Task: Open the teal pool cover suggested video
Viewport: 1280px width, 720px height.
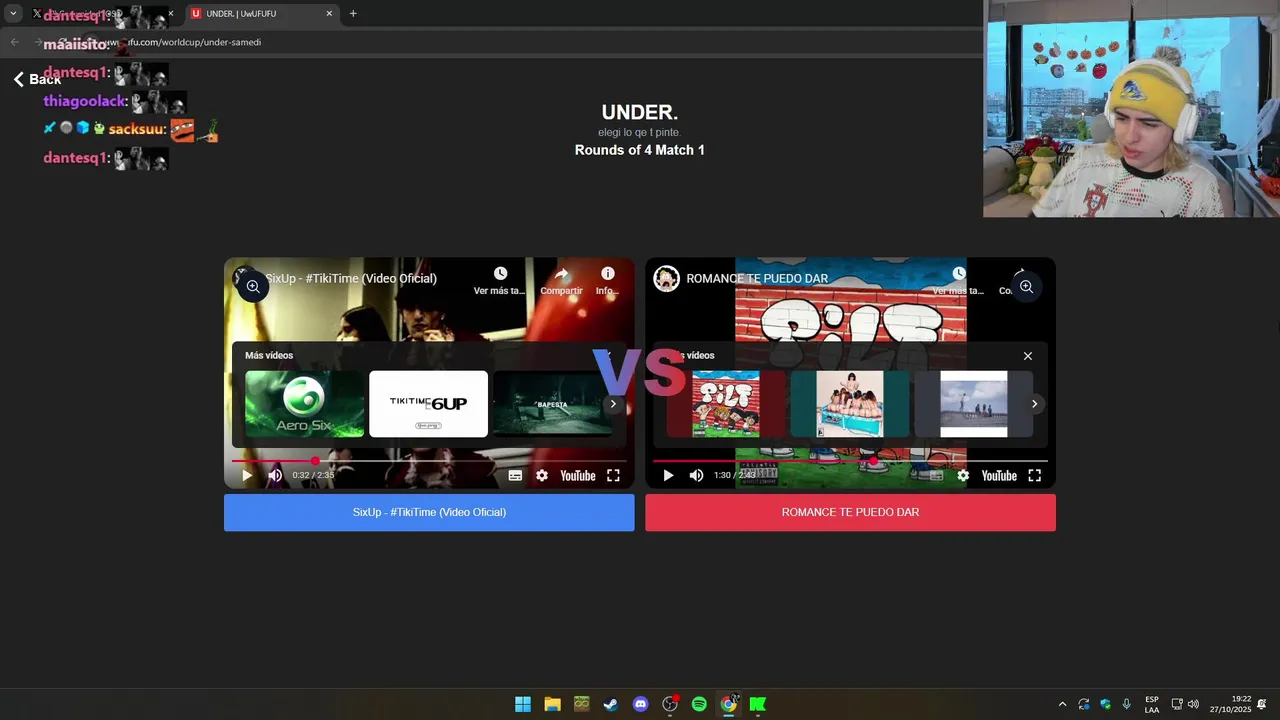Action: pos(850,404)
